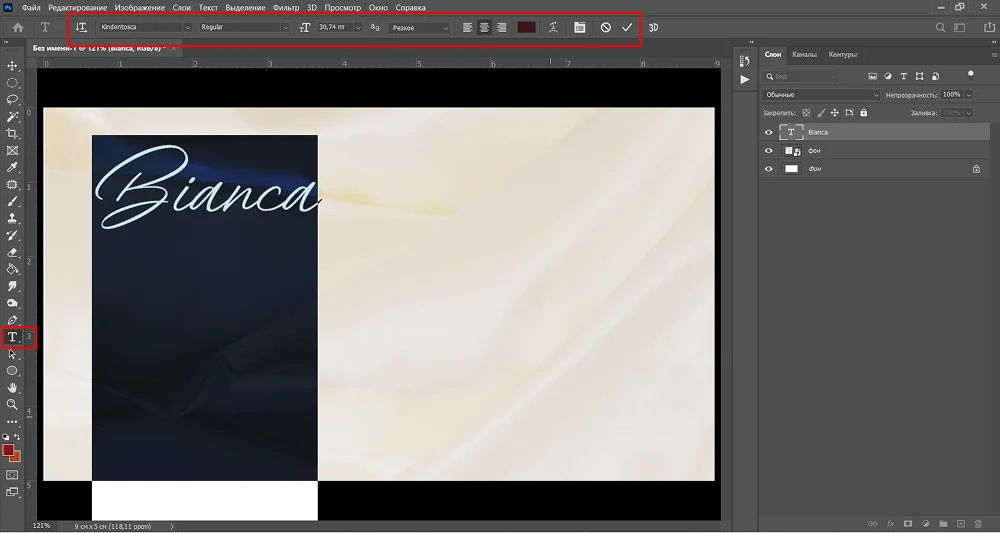Viewport: 1000px width, 533px height.
Task: Click the background color swatch
Action: click(x=17, y=457)
